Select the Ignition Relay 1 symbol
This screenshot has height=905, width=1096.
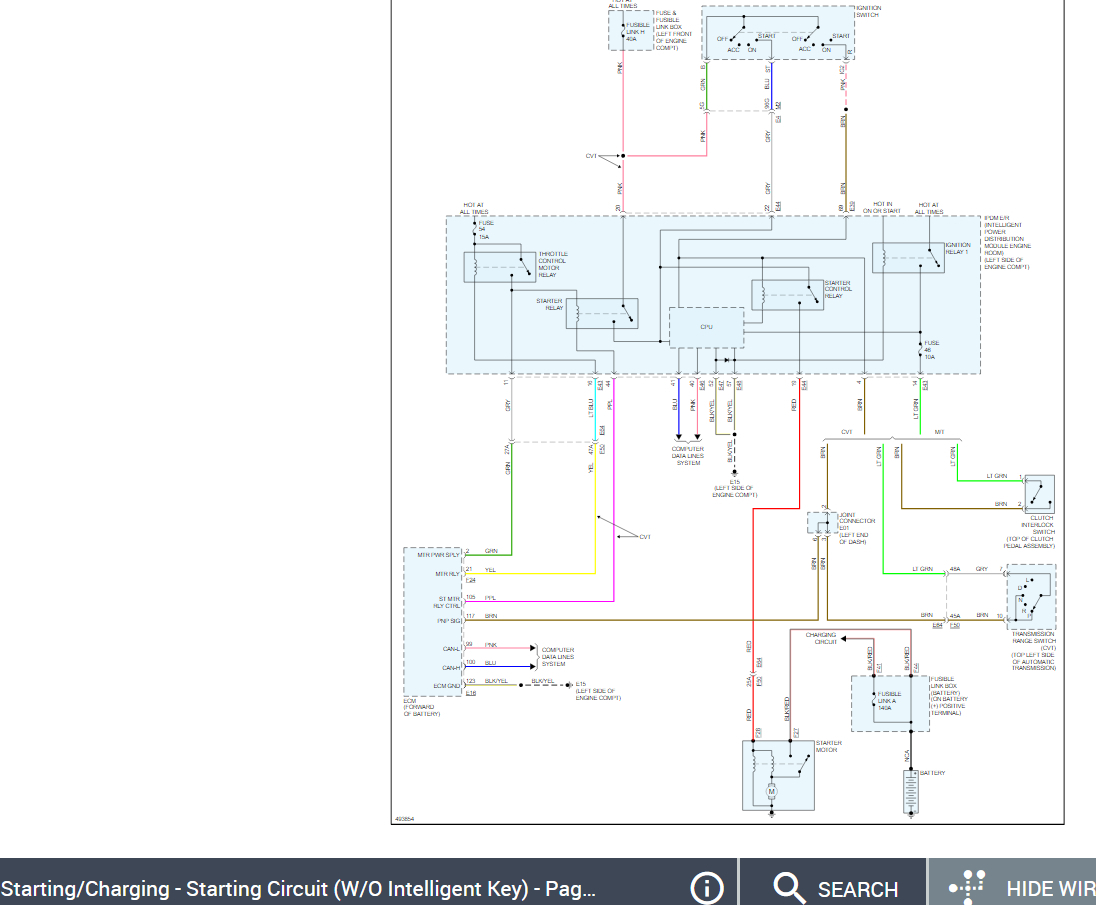coord(908,257)
